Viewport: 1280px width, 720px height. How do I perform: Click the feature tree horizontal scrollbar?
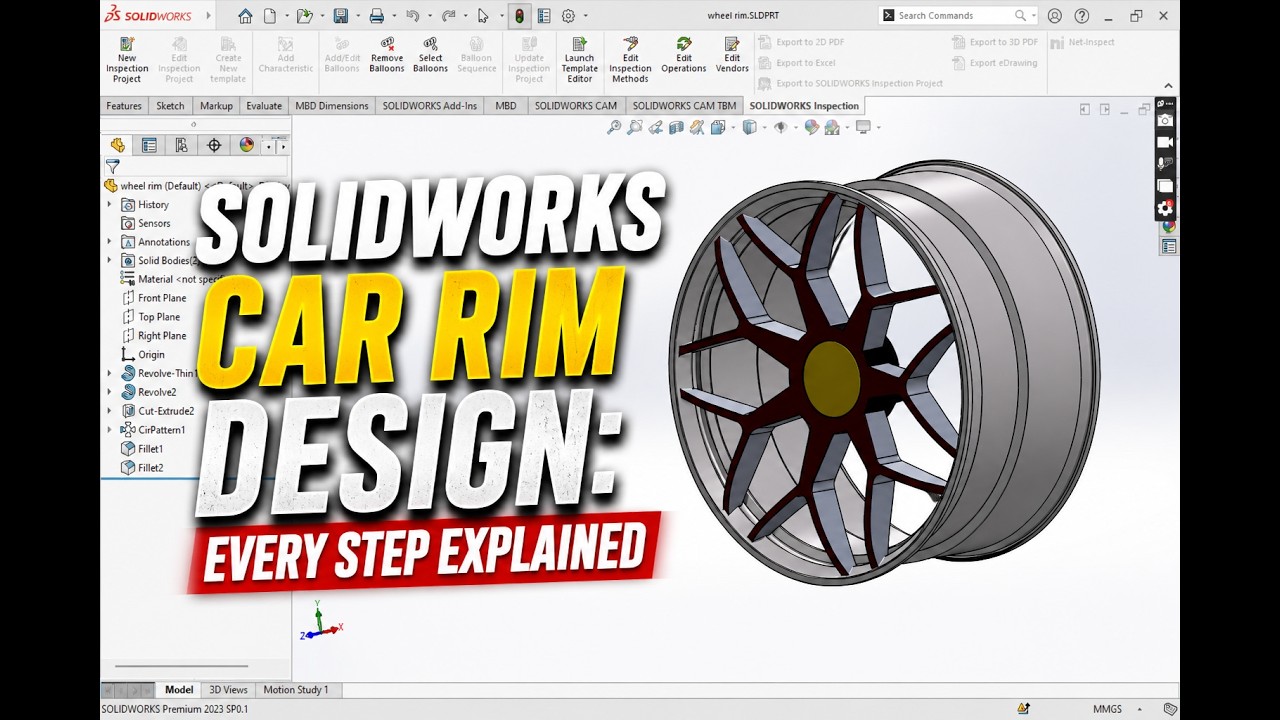[x=181, y=666]
